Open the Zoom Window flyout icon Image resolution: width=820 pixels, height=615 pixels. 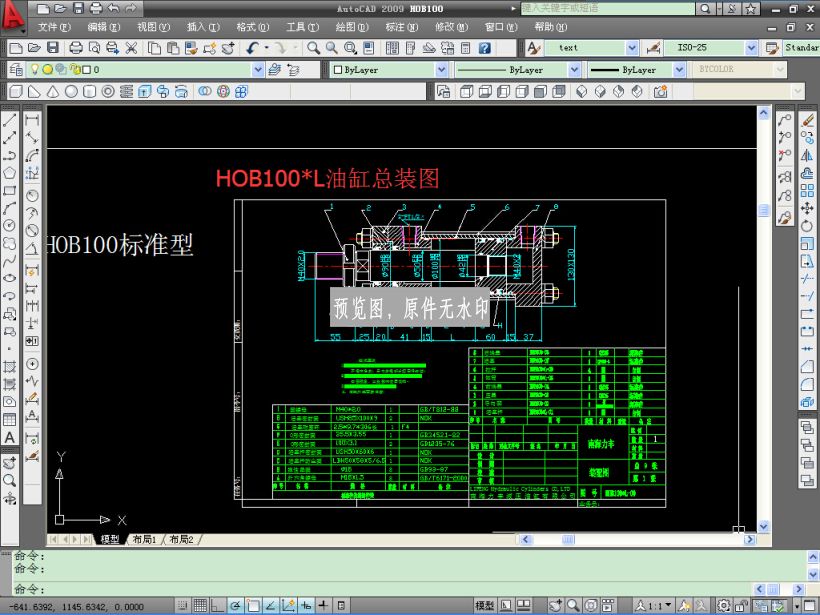(350, 48)
